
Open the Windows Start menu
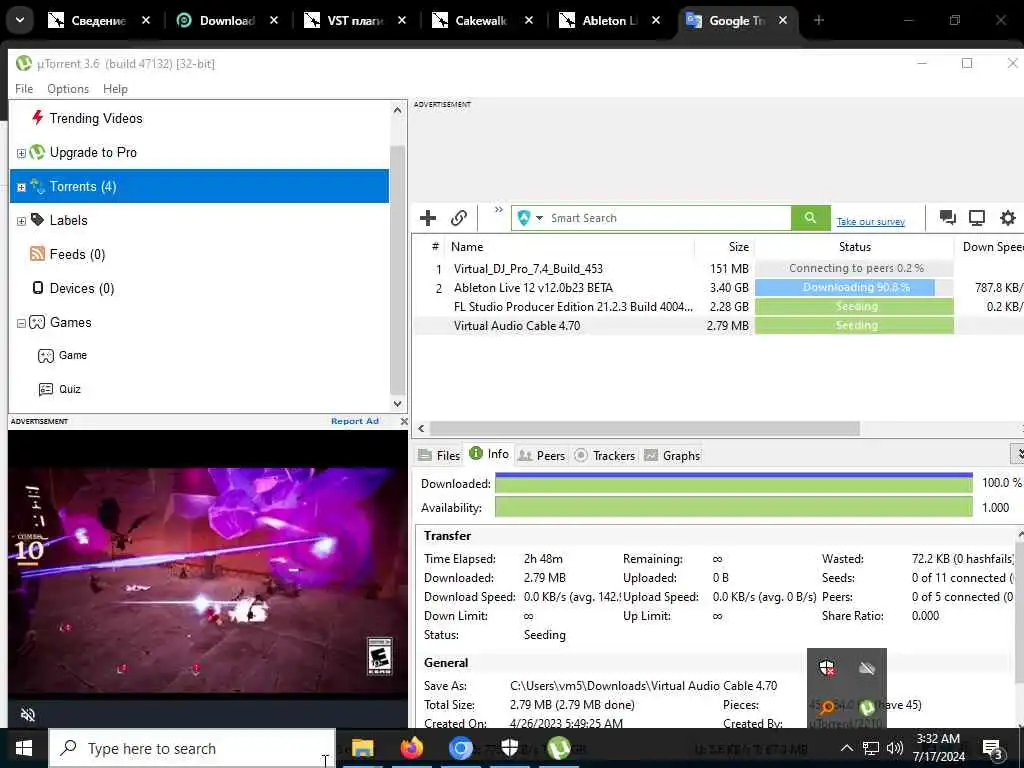[x=24, y=748]
